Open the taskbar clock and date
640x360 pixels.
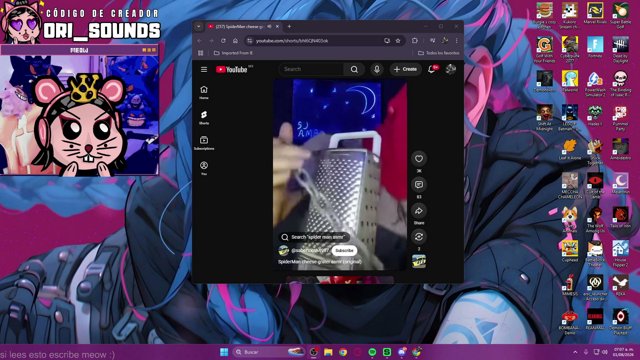[623, 352]
